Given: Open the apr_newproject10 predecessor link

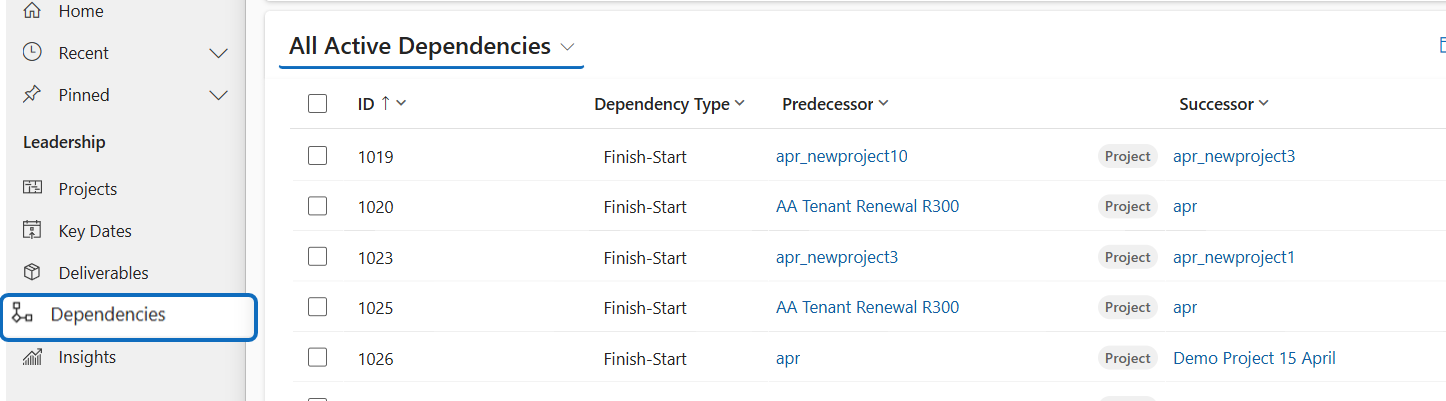Looking at the screenshot, I should click(x=841, y=156).
